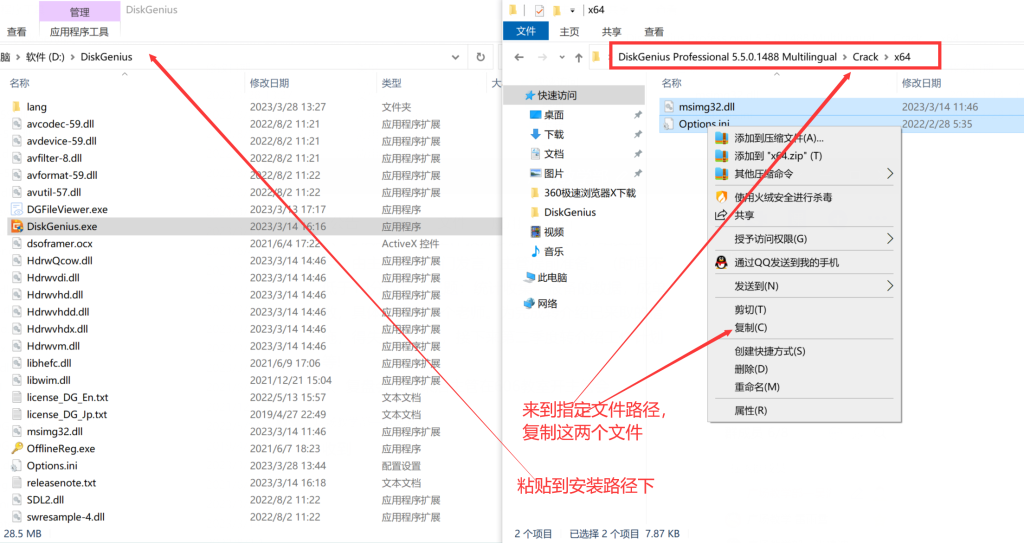Viewport: 1024px width, 543px height.
Task: Choose 复制(C) from context menu
Action: tap(750, 327)
